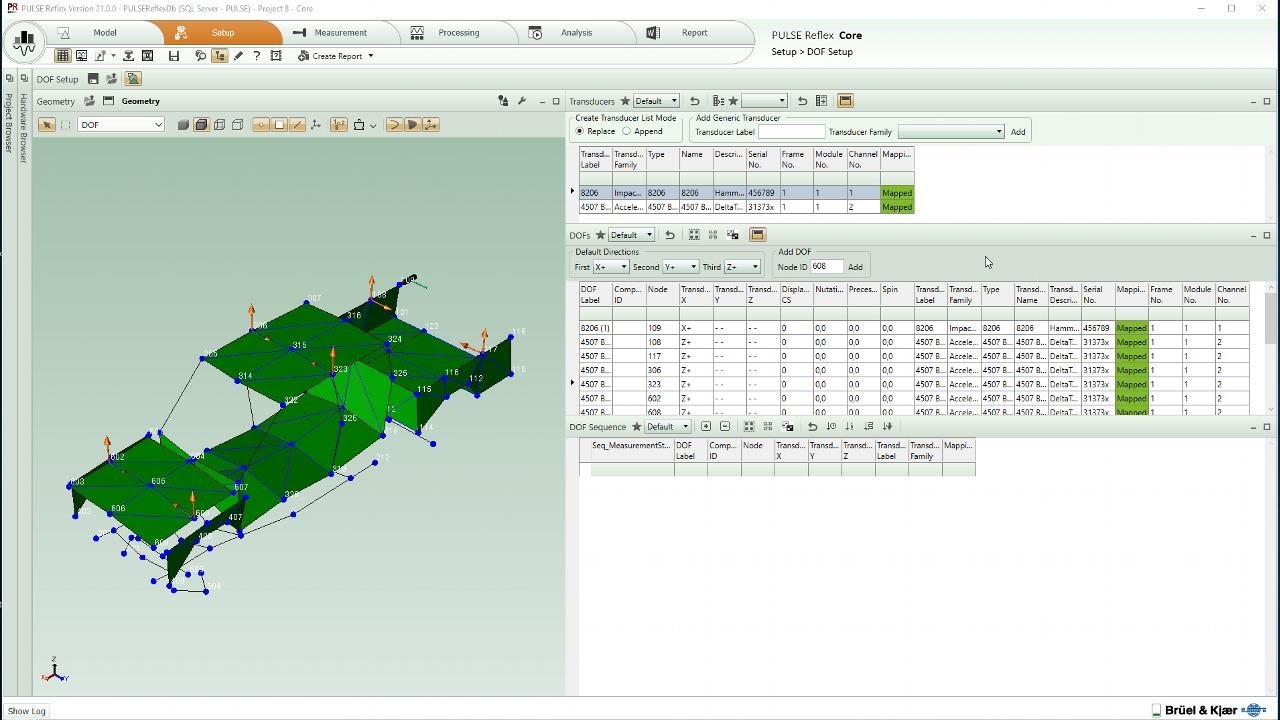The width and height of the screenshot is (1280, 720).
Task: Open the Transducer Family dropdown
Action: pos(951,132)
